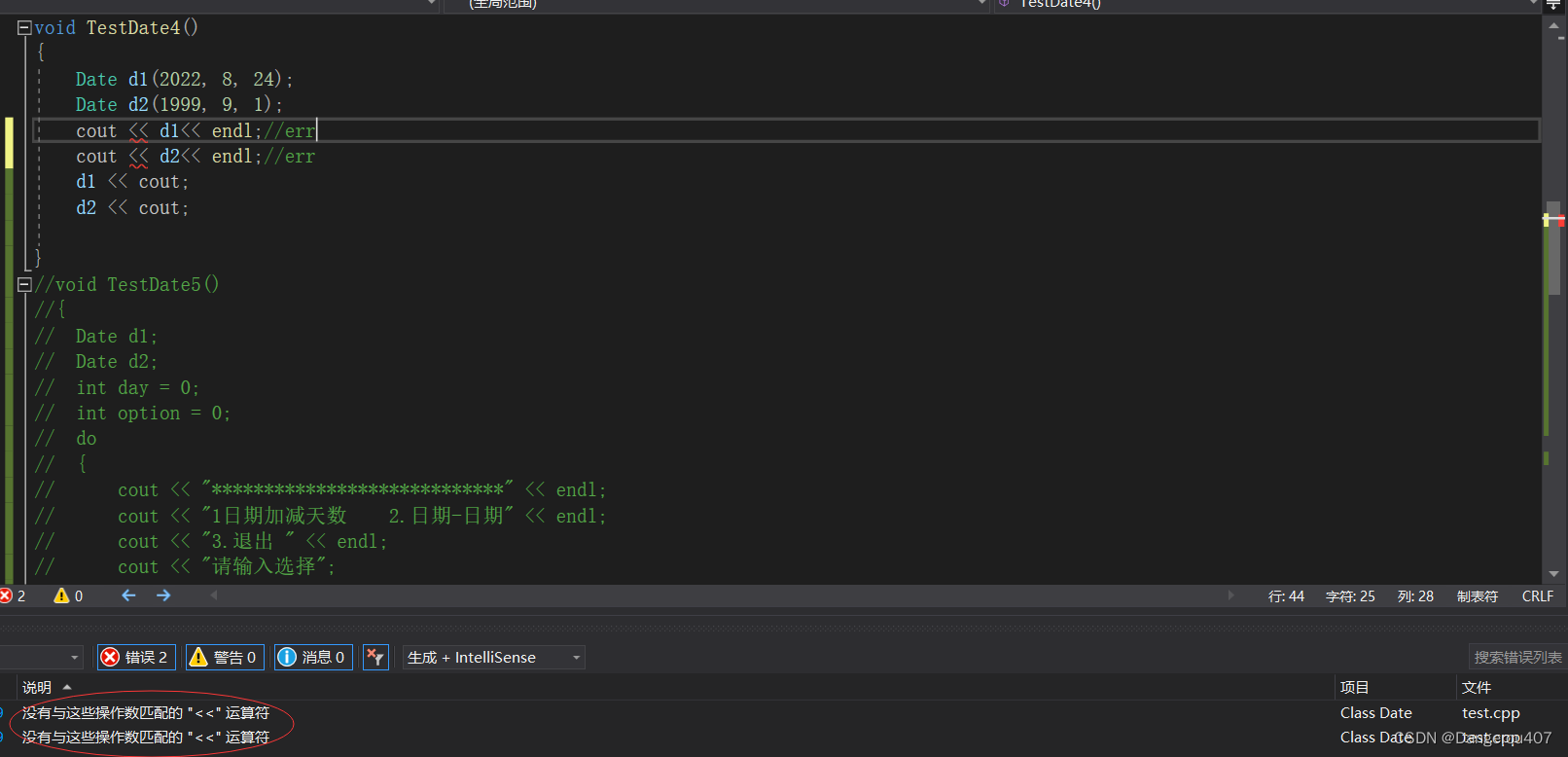Click the split editor window icon
The image size is (1568, 757).
point(1553,5)
